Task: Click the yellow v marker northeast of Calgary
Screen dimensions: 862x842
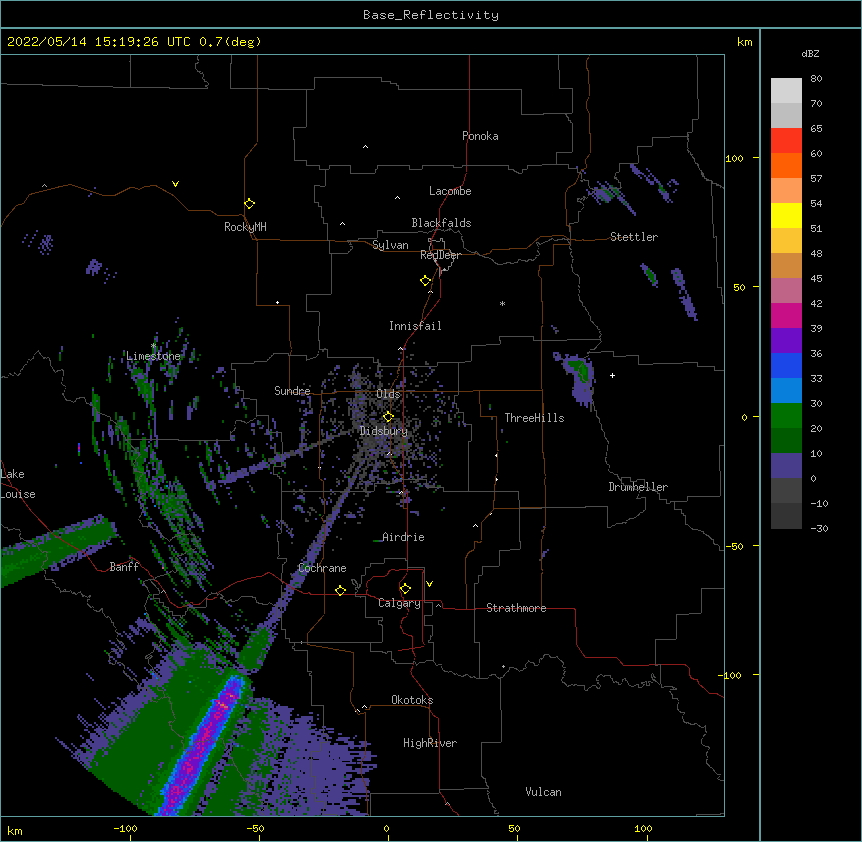Action: pyautogui.click(x=429, y=584)
